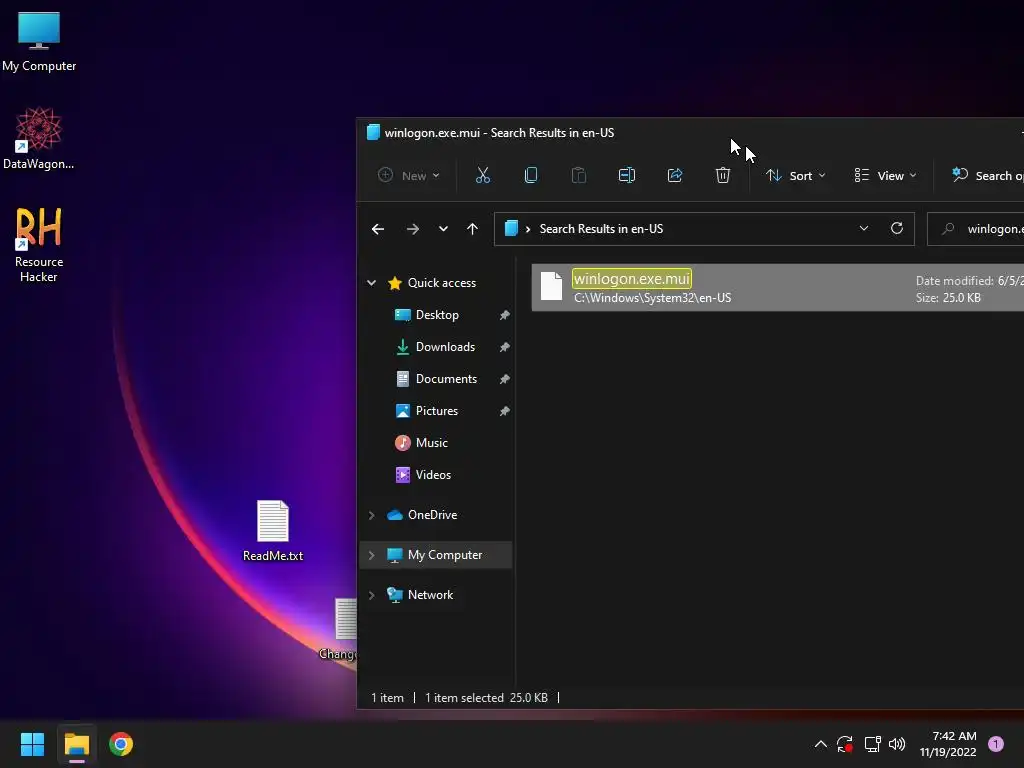The height and width of the screenshot is (768, 1024).
Task: Click the pin icon next to Pictures
Action: (504, 411)
